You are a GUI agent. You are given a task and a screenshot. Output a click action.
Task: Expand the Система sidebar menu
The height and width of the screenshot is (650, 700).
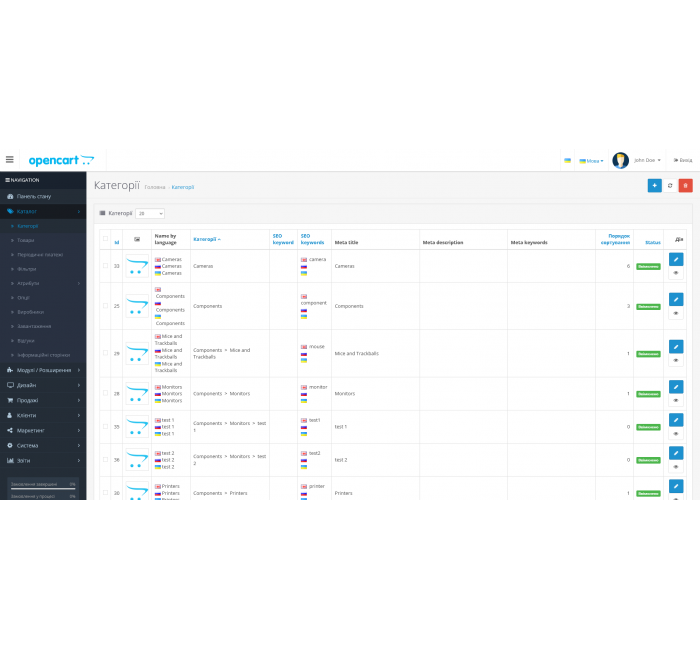43,446
